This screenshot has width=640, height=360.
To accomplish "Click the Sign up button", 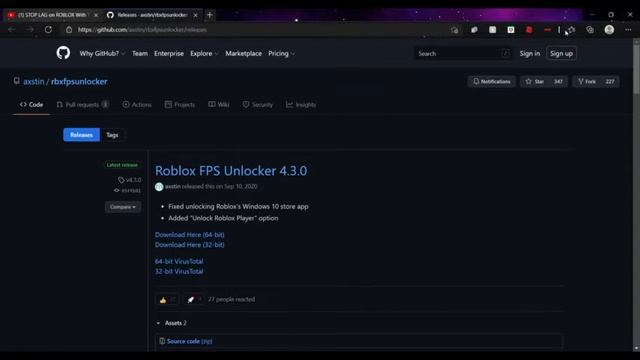I will (x=561, y=53).
